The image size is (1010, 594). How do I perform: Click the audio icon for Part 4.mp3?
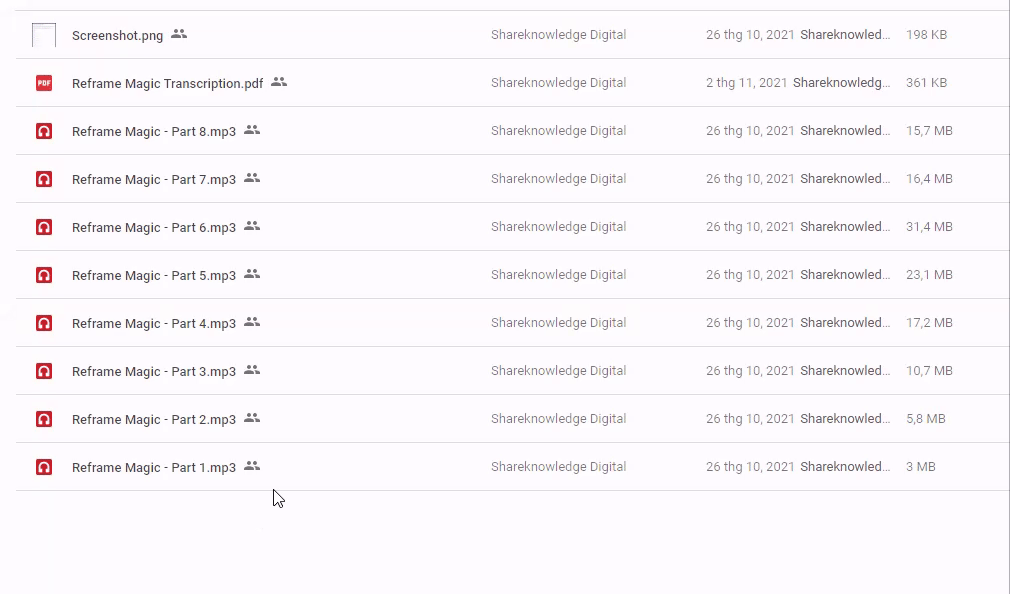[x=44, y=323]
